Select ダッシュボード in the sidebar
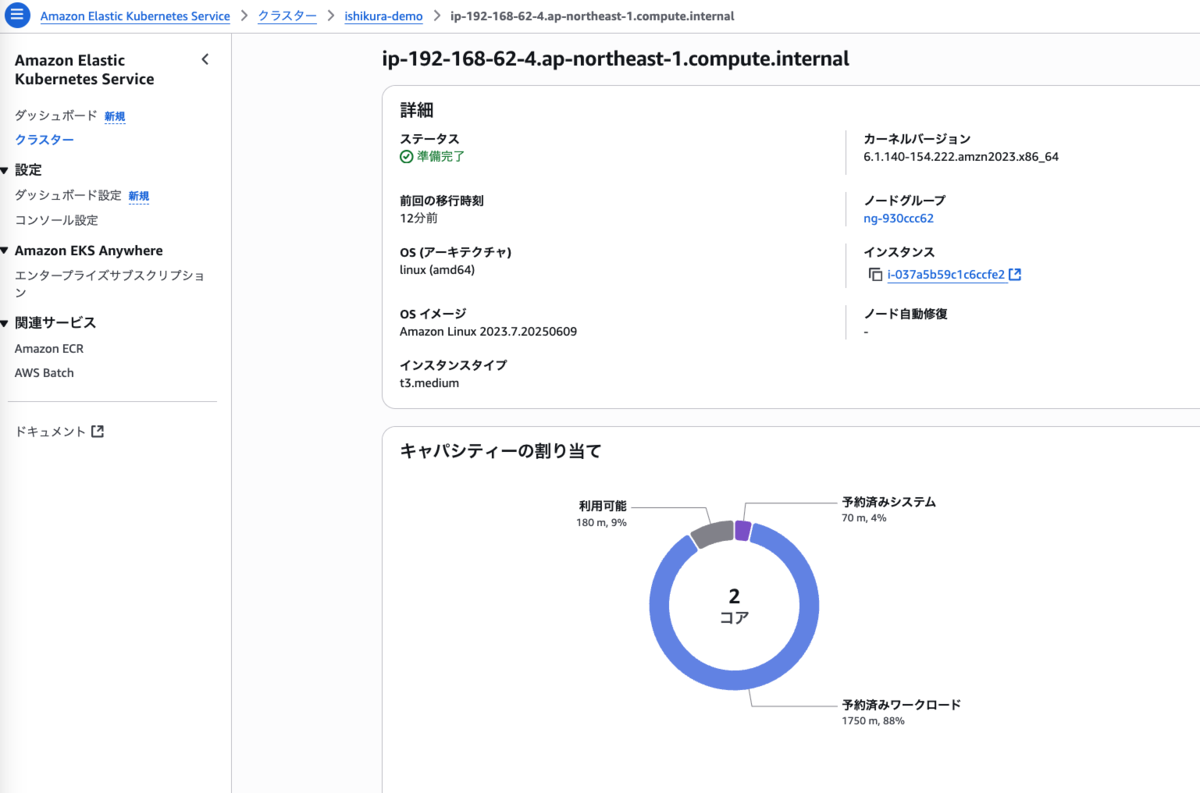Screen dimensions: 1200x793 (x=56, y=116)
